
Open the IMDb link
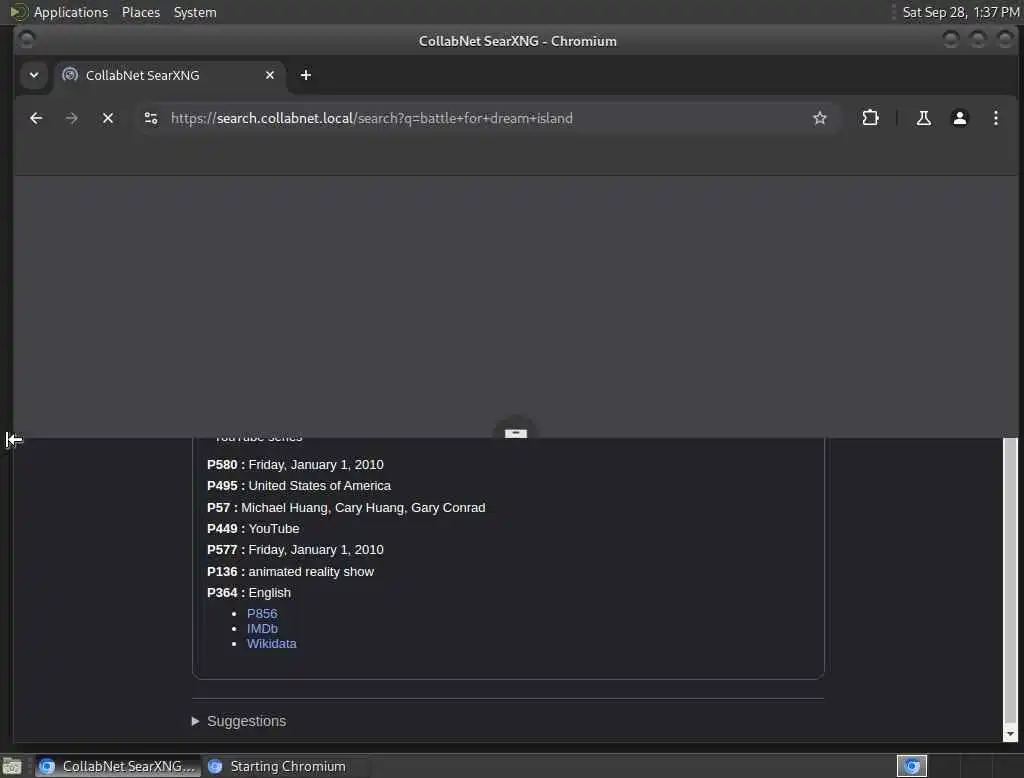(262, 628)
